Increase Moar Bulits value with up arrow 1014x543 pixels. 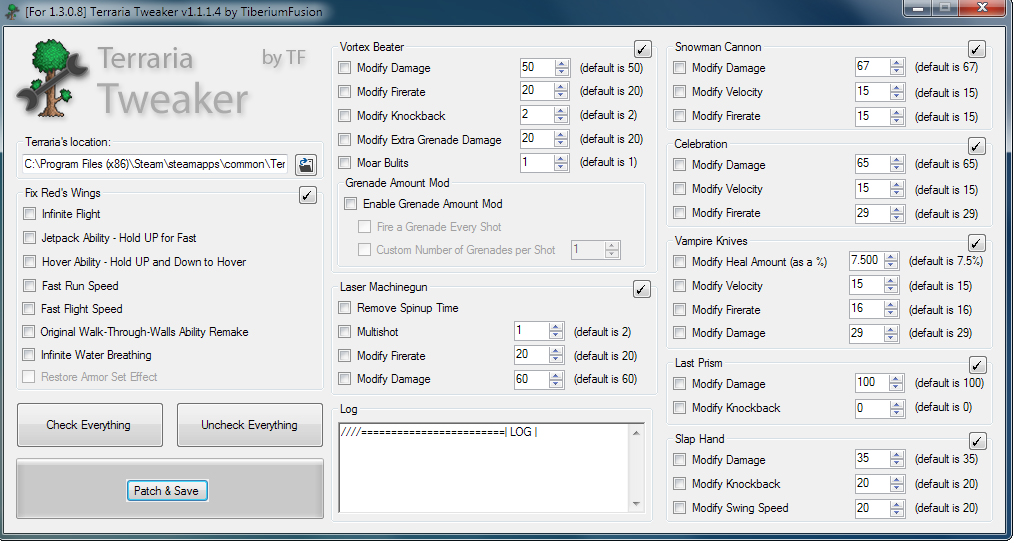click(561, 158)
